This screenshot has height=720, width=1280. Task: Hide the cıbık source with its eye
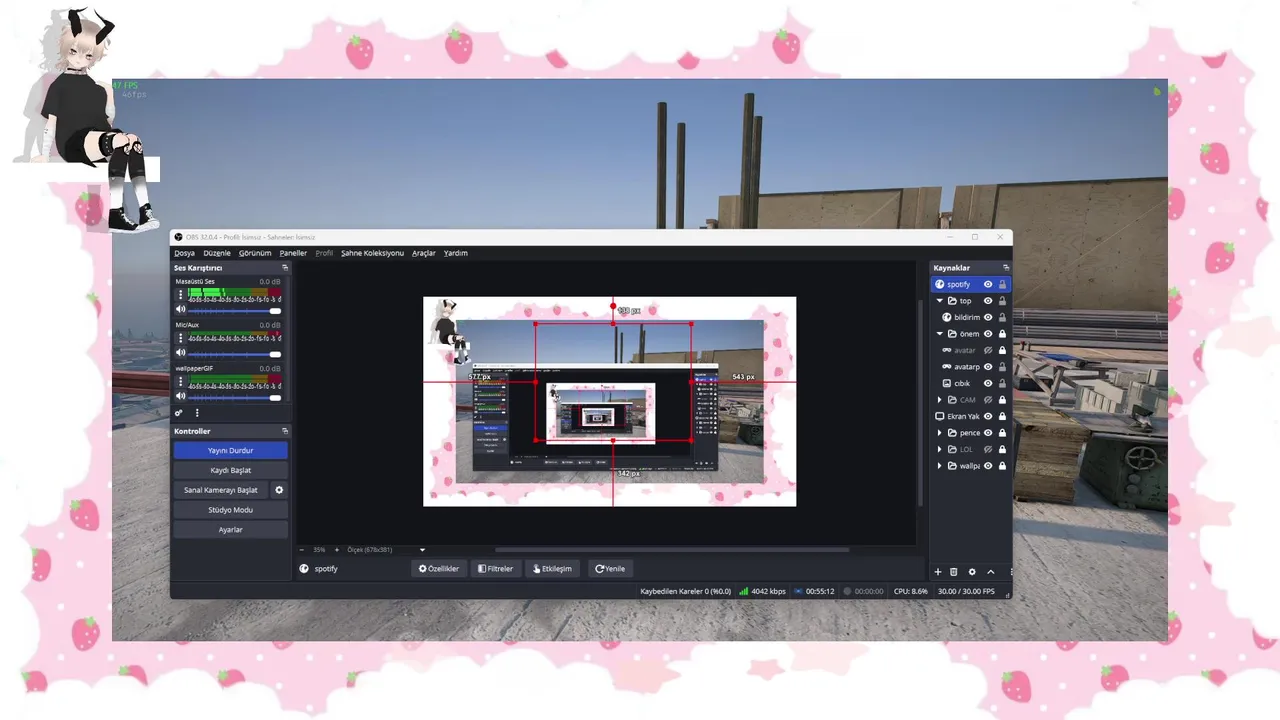click(x=988, y=383)
